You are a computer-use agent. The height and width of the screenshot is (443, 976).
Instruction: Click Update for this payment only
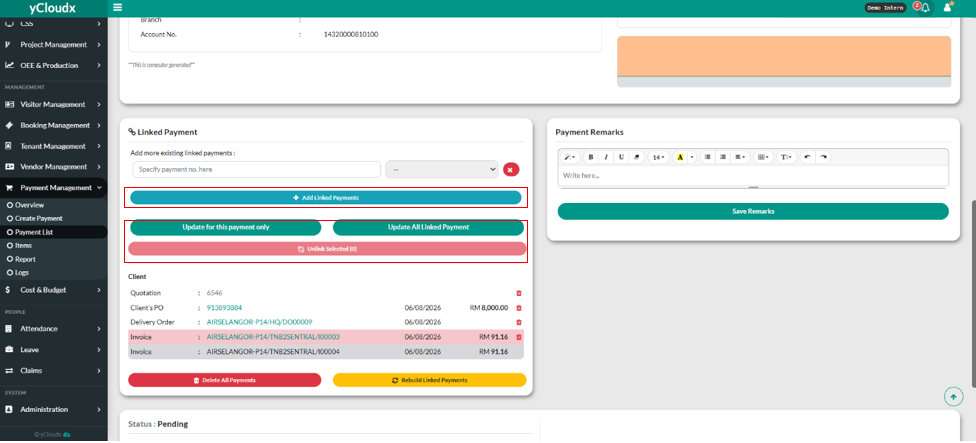coord(225,228)
